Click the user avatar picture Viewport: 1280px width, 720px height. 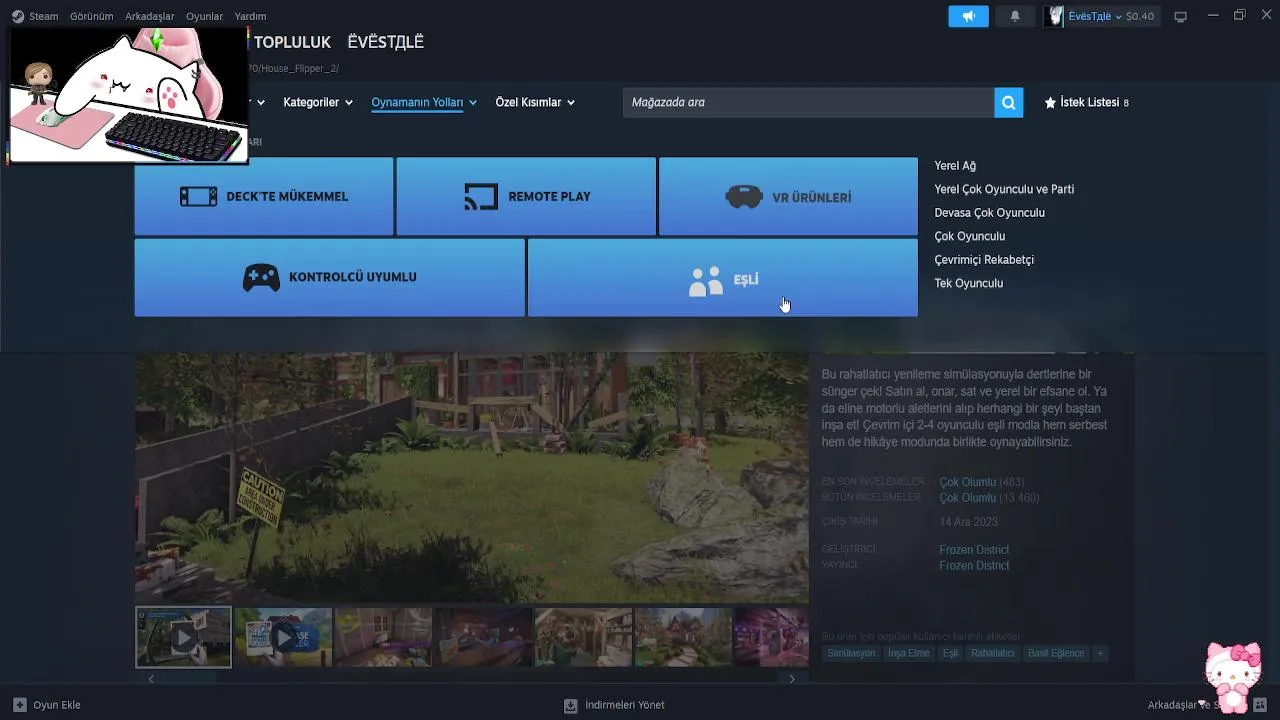pos(1054,16)
